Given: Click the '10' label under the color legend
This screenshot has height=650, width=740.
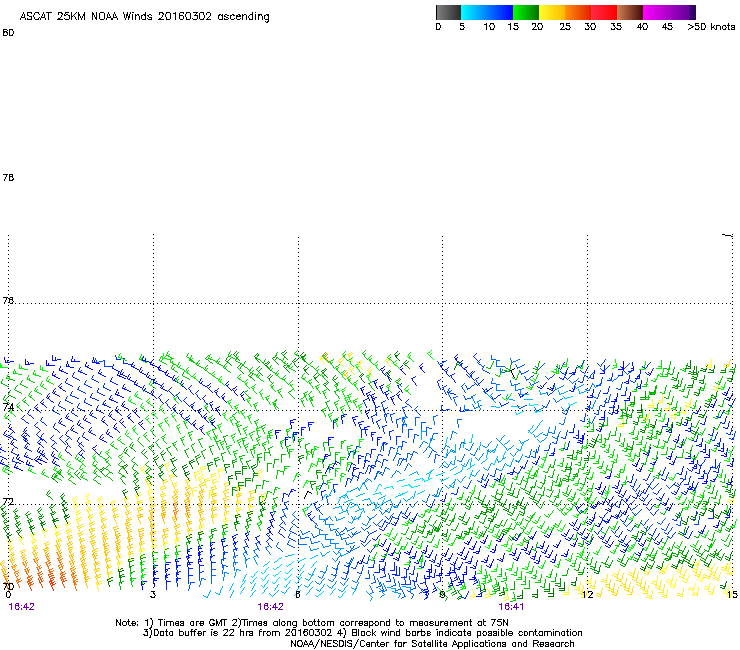Looking at the screenshot, I should [x=489, y=27].
